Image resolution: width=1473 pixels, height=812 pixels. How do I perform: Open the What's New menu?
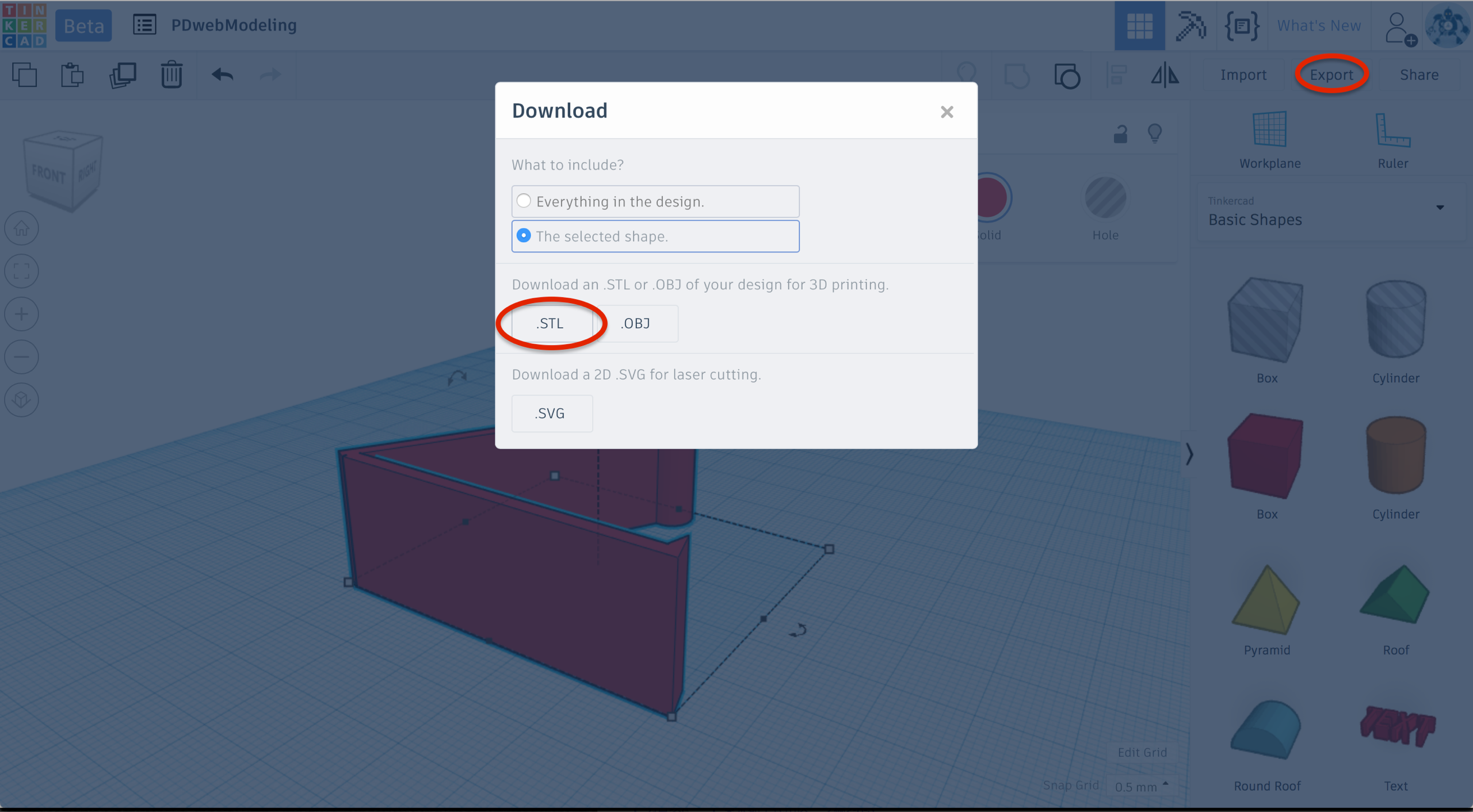(x=1319, y=25)
